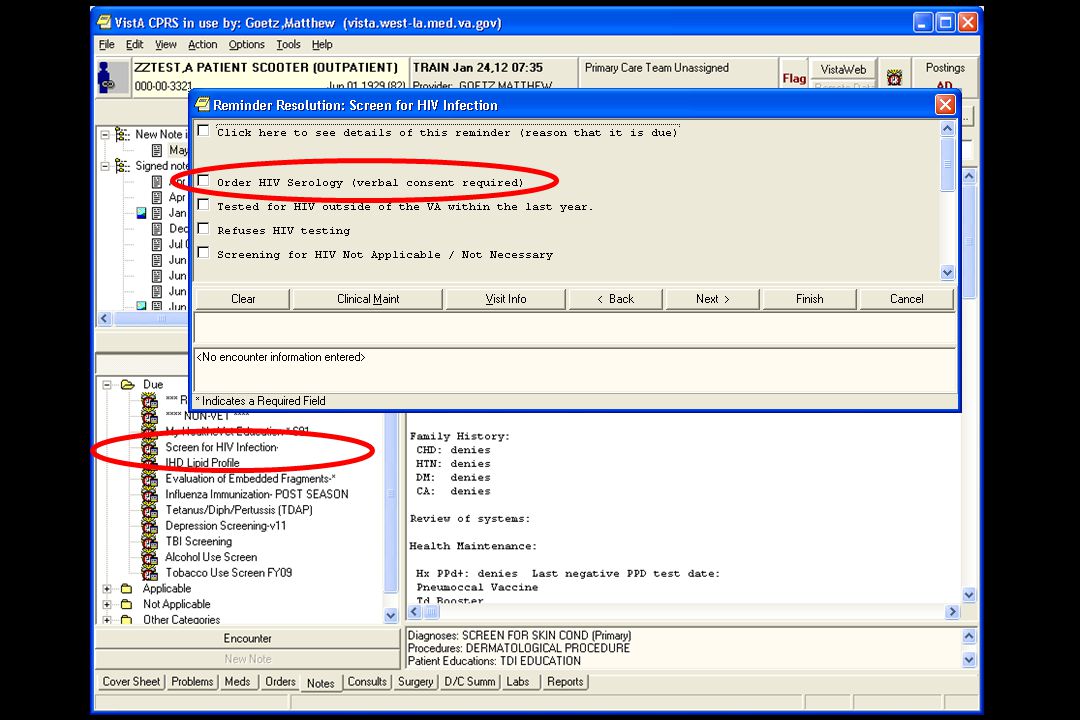Open Clinical Maint for this reminder
Viewport: 1080px width, 720px height.
tap(368, 299)
